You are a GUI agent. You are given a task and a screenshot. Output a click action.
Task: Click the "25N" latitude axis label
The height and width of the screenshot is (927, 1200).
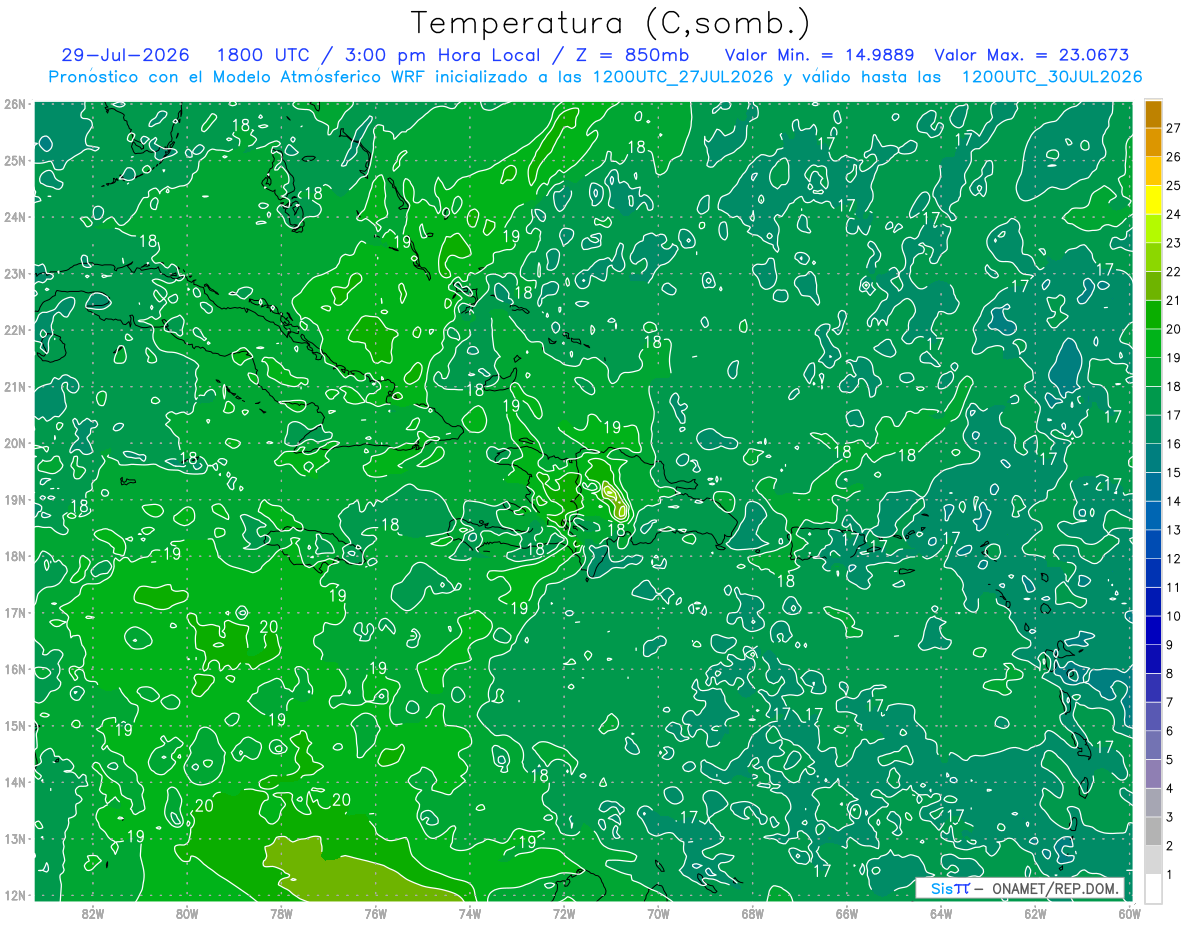coord(15,161)
